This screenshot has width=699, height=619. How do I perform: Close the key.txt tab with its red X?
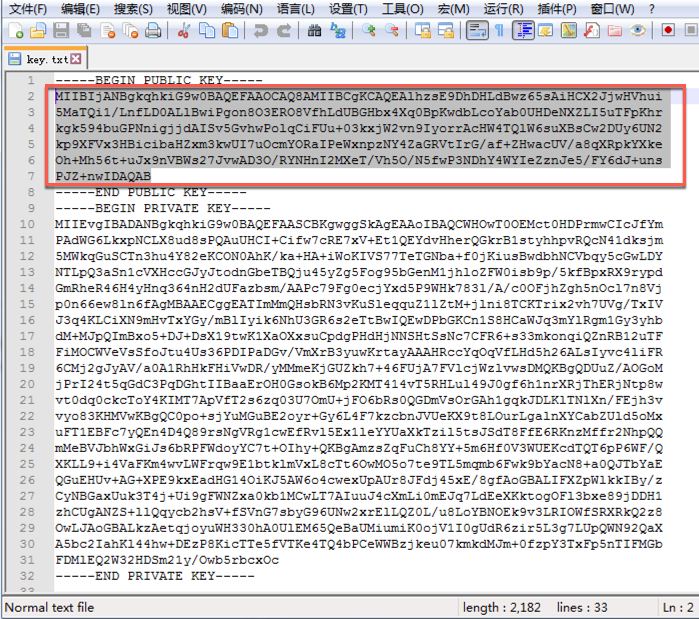76,59
